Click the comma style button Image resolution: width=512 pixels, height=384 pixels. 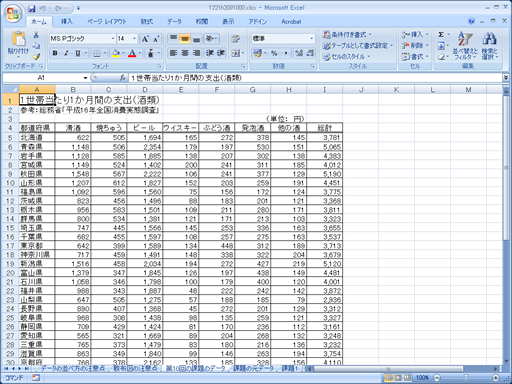pos(286,53)
